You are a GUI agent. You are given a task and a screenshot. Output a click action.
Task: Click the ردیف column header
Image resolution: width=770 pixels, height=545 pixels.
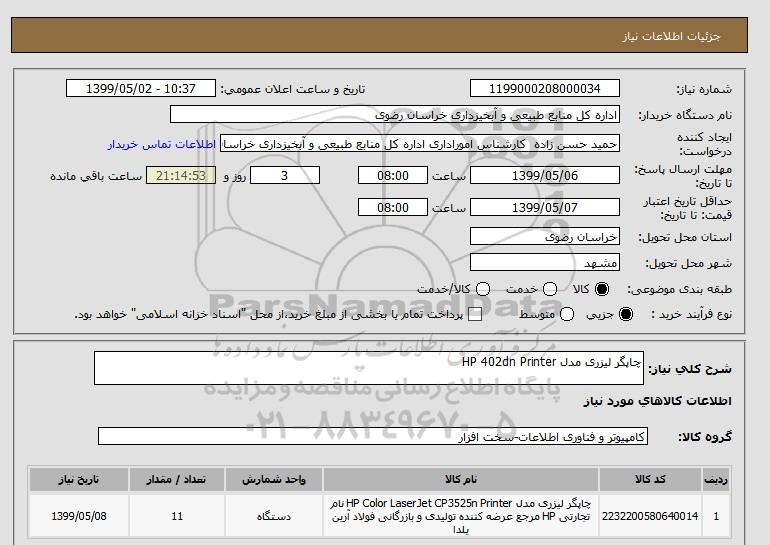[x=716, y=480]
